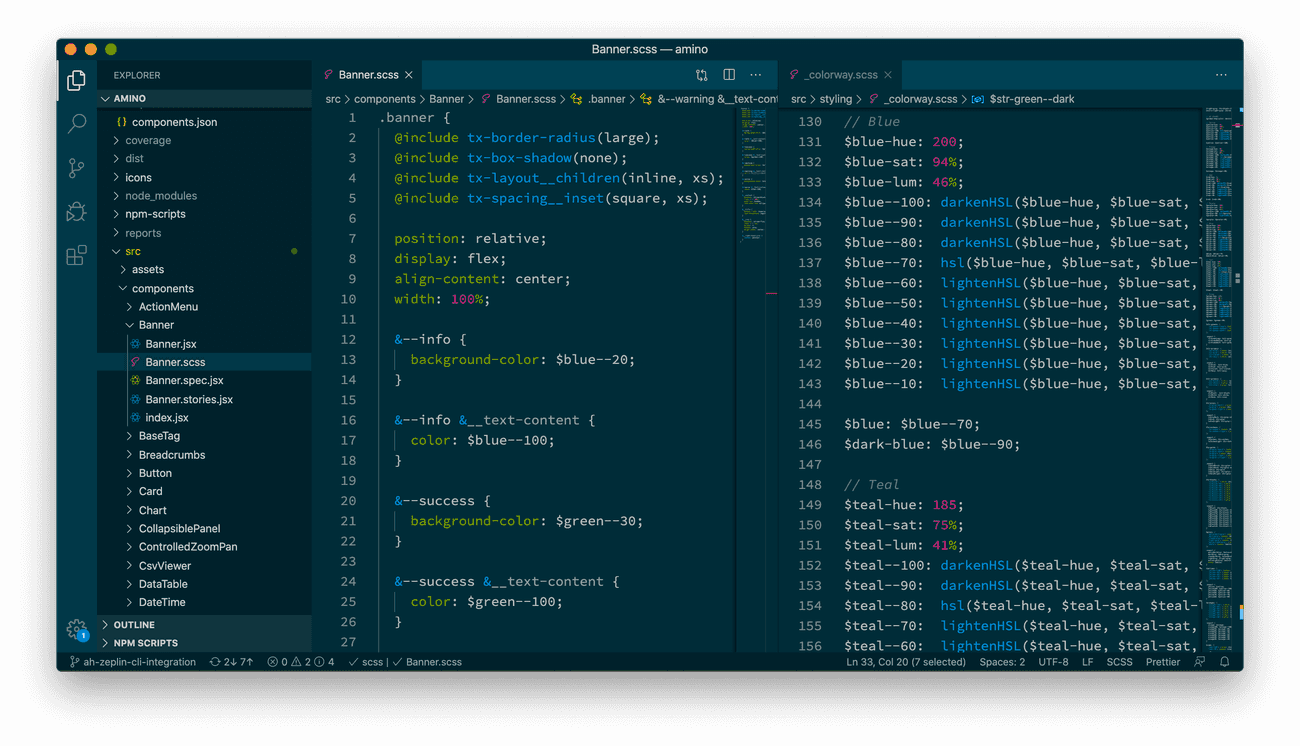Click the Manage gear icon
Screen dimensions: 1300x746
[x=76, y=629]
